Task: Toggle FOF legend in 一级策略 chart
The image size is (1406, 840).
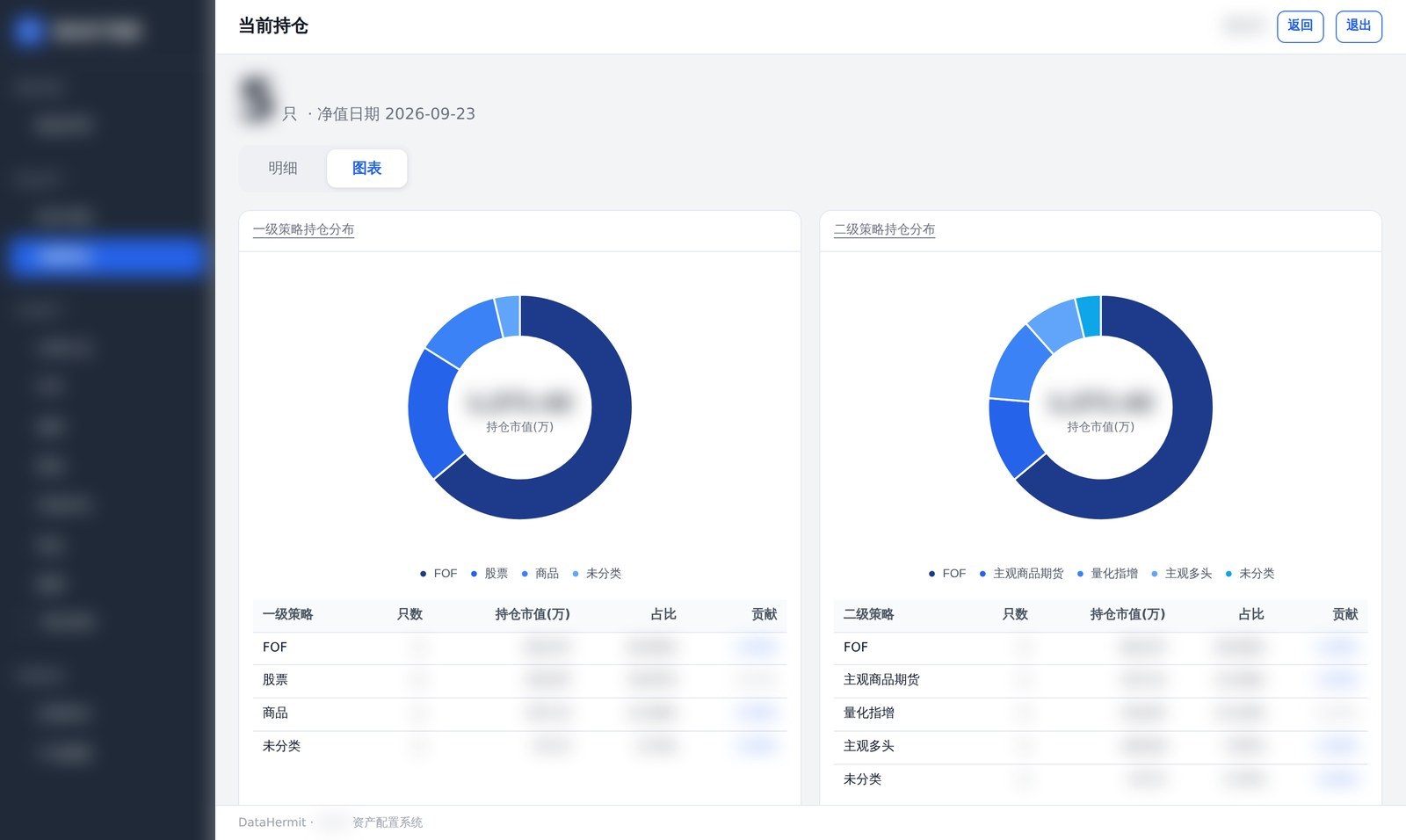Action: (438, 574)
